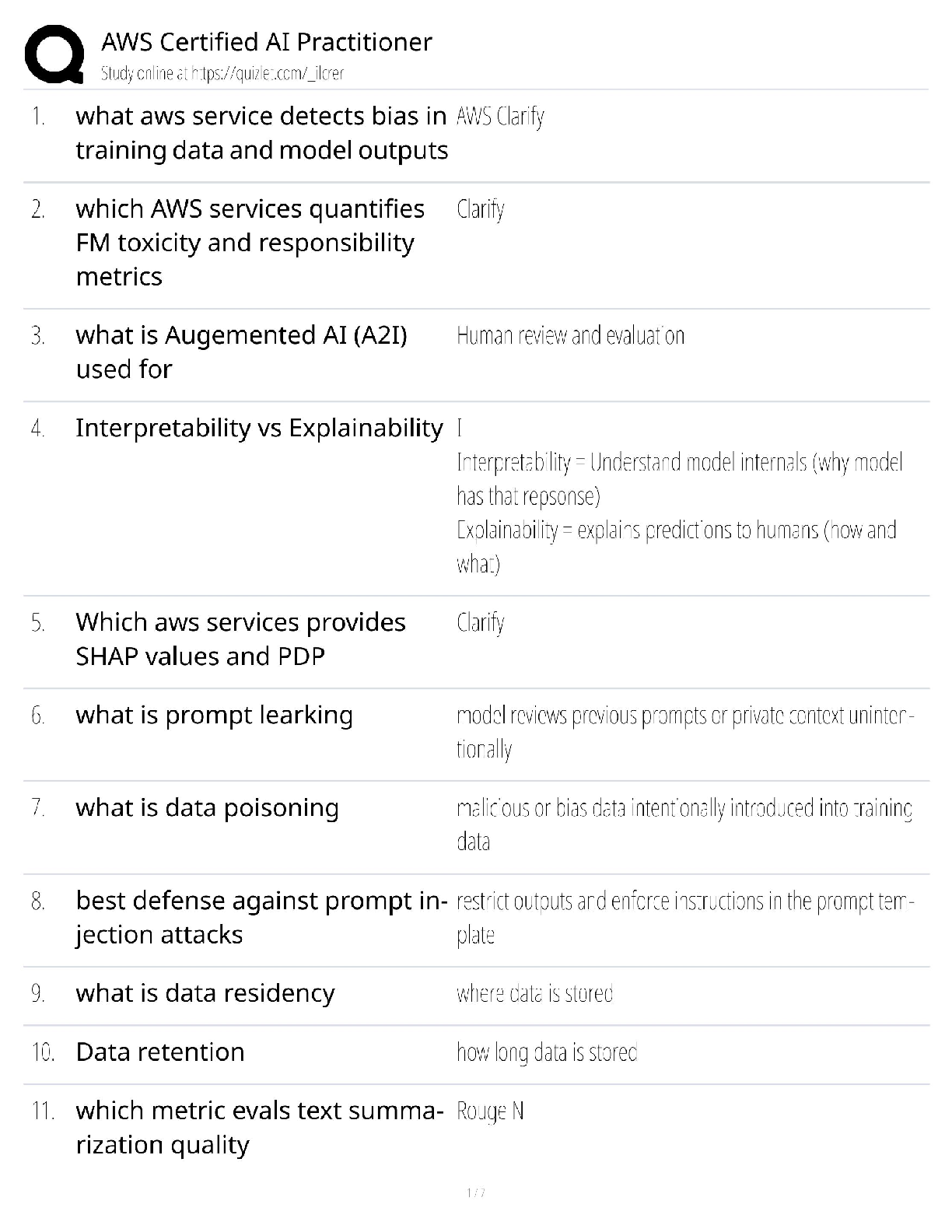Image resolution: width=952 pixels, height=1232 pixels.
Task: Click the SHAP values and PDP question
Action: point(240,639)
